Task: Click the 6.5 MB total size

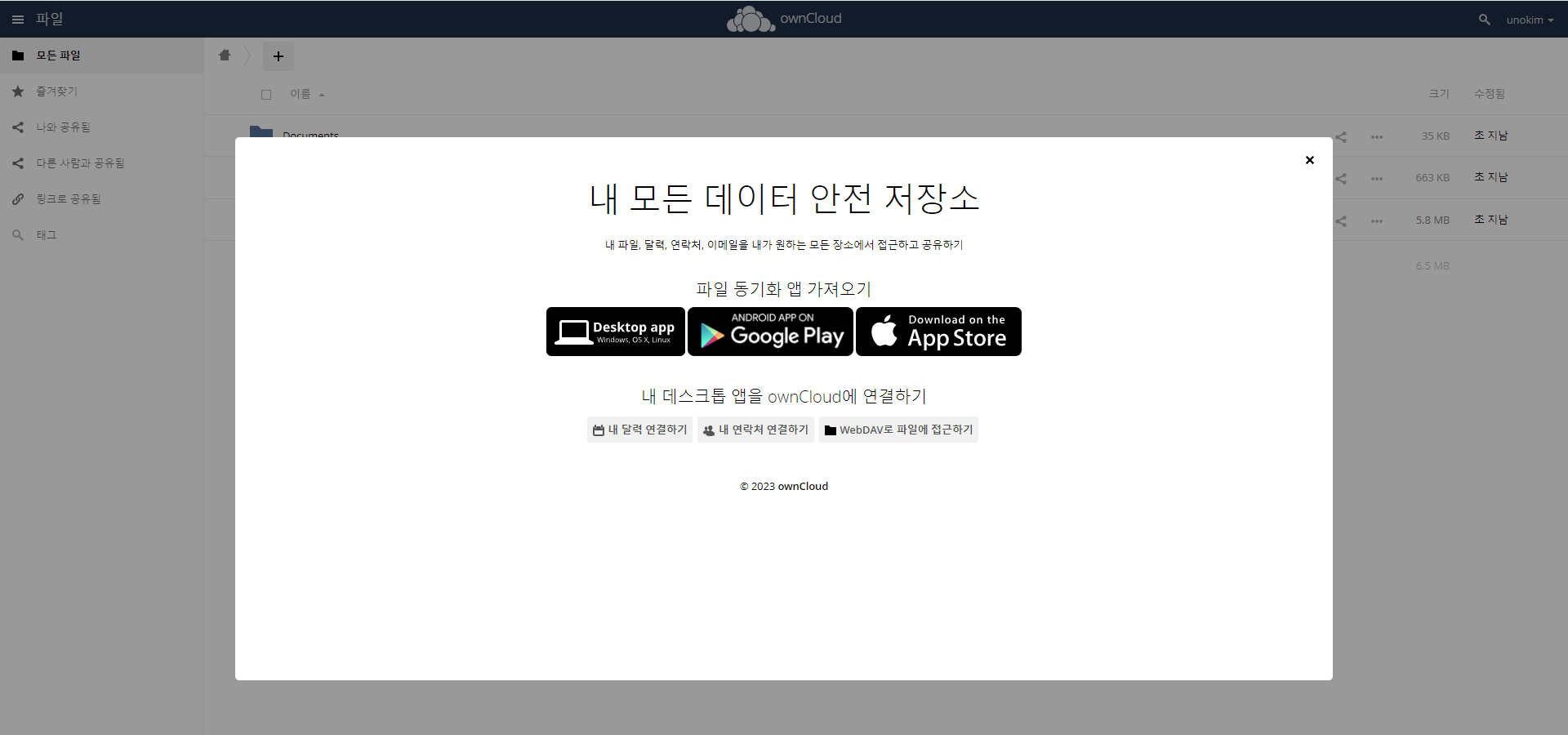Action: click(x=1432, y=265)
